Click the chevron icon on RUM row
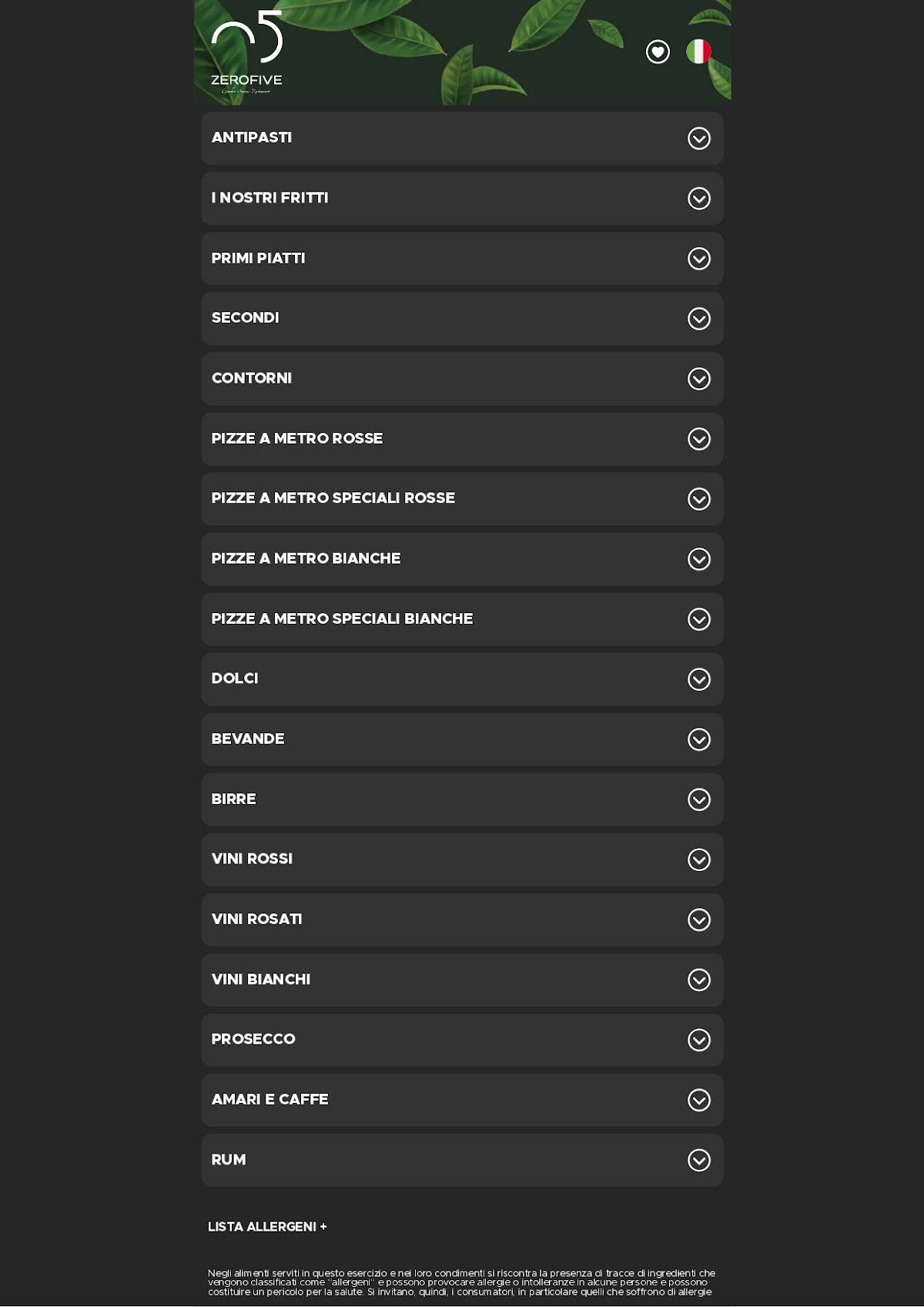This screenshot has width=924, height=1307. (698, 1160)
